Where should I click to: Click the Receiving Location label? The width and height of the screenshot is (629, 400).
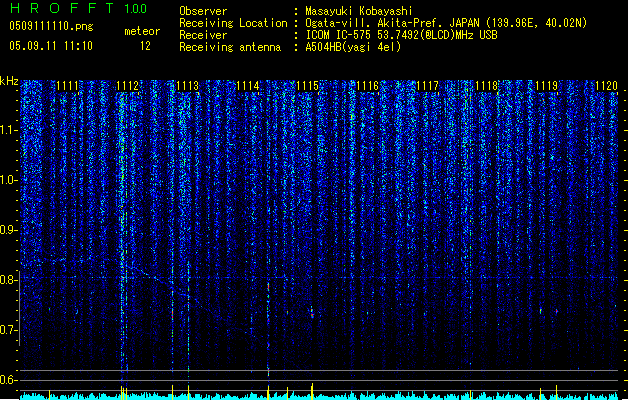(x=233, y=23)
